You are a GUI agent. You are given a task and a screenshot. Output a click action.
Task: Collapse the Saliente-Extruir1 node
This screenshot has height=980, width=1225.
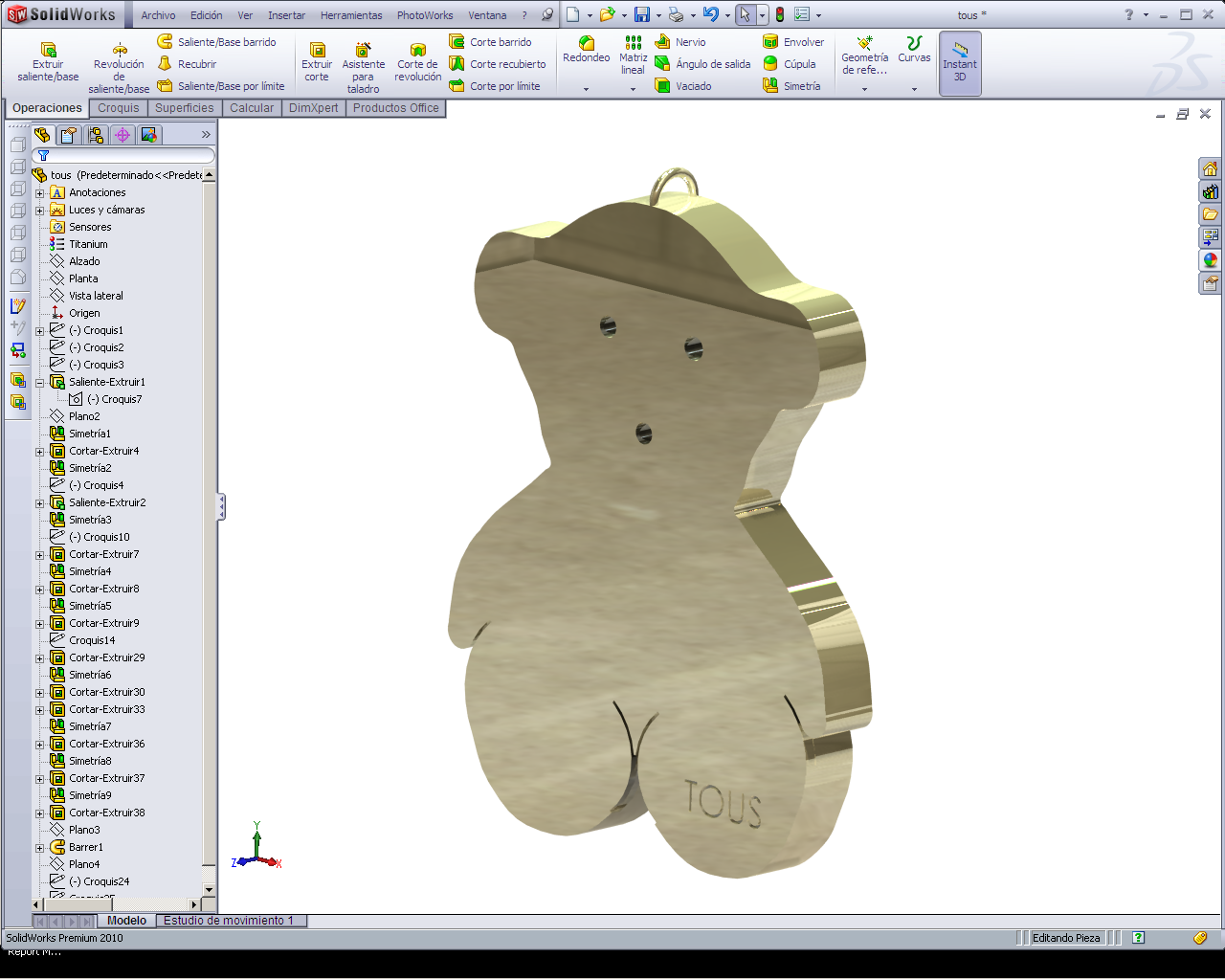tap(40, 383)
